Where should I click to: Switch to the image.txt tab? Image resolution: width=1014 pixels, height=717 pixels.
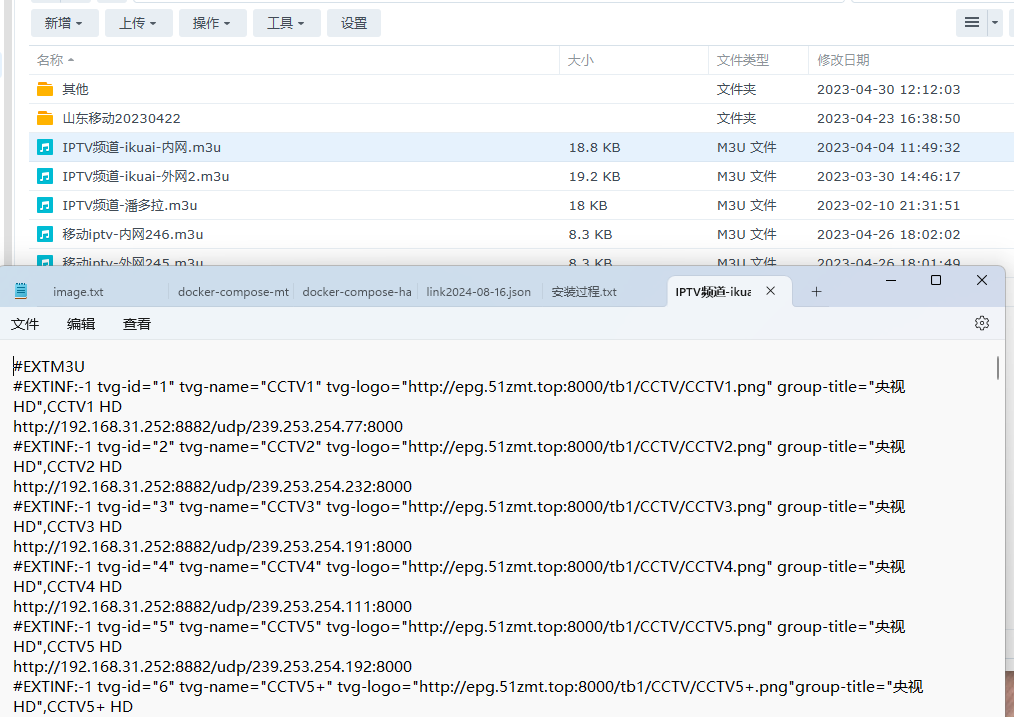click(78, 292)
